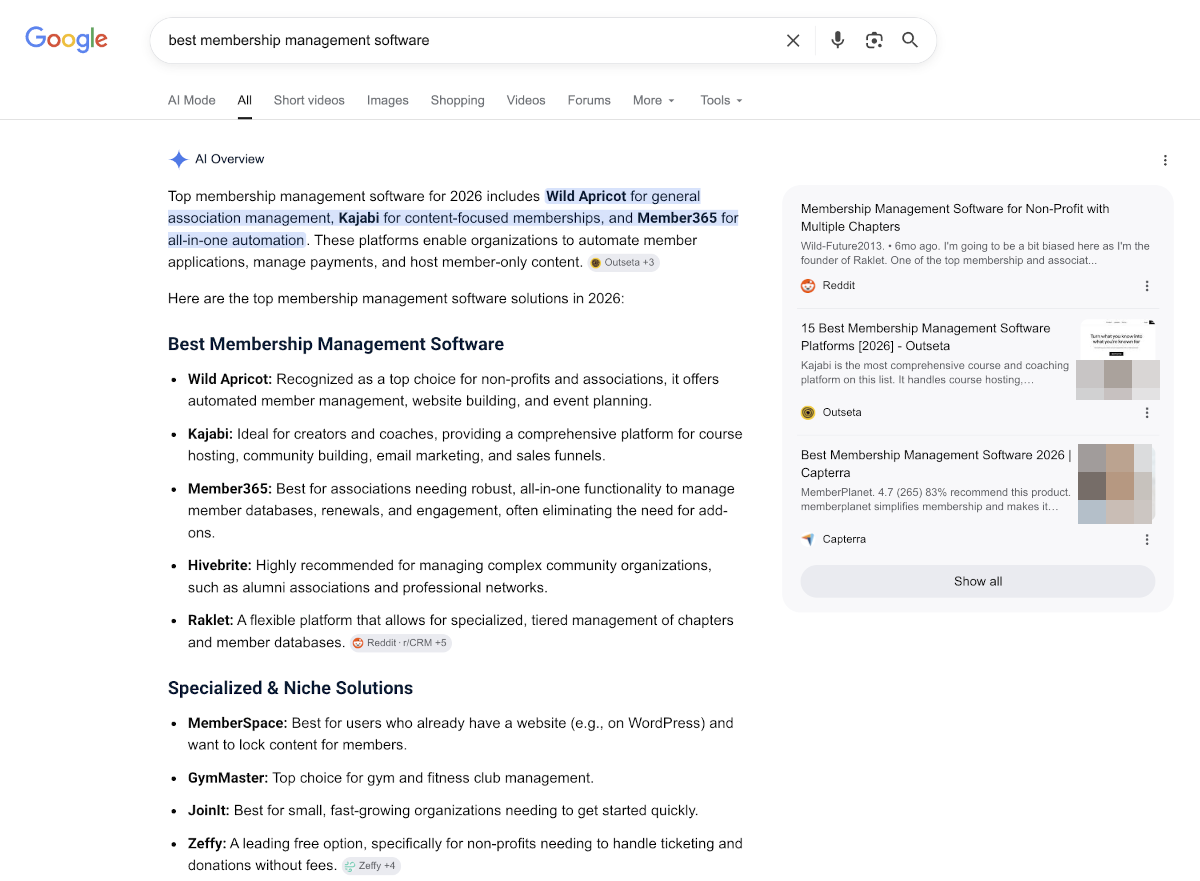Switch to the Images tab
The image size is (1200, 881).
coord(388,100)
